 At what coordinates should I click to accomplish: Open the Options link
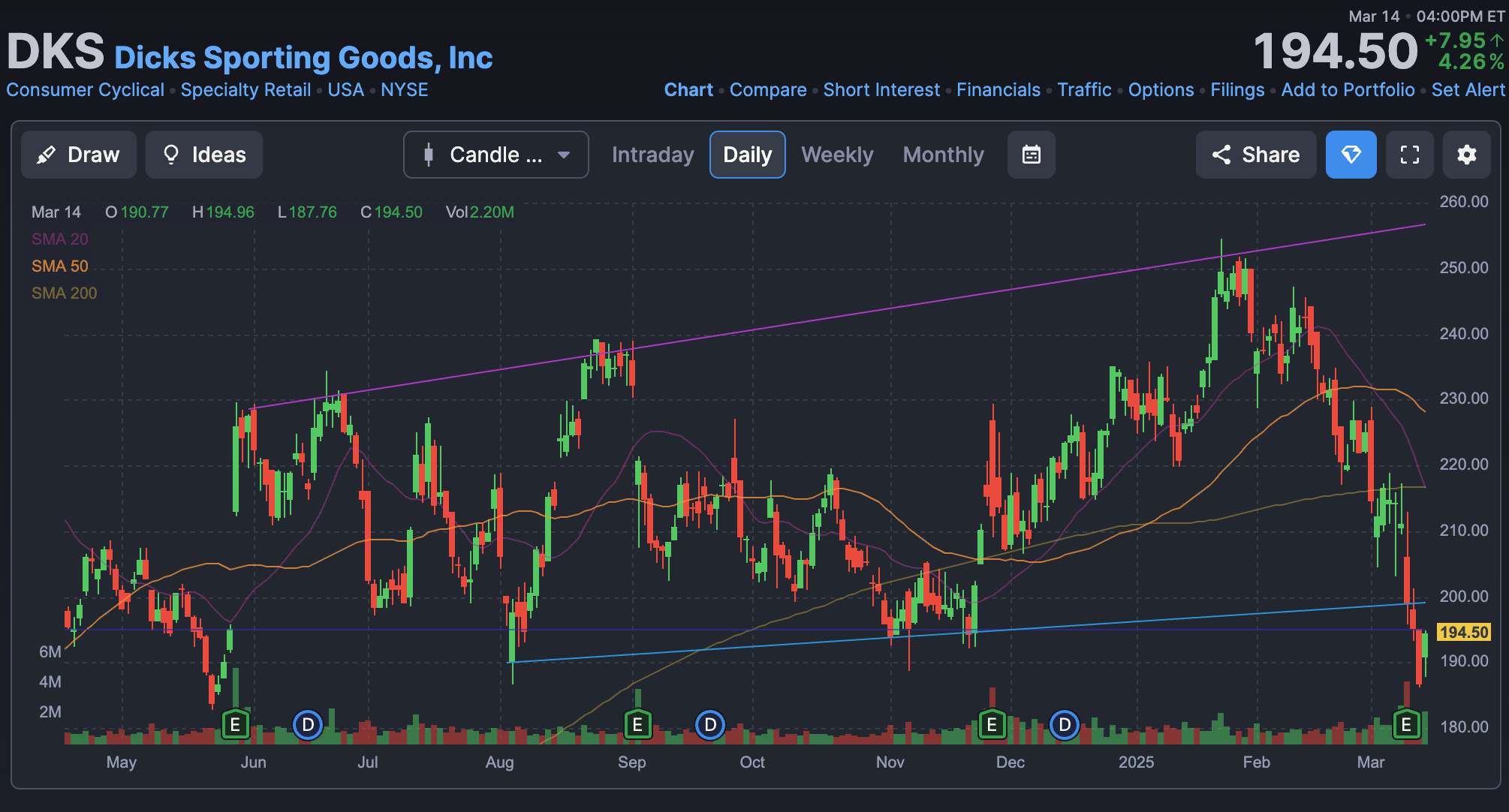pyautogui.click(x=1161, y=90)
